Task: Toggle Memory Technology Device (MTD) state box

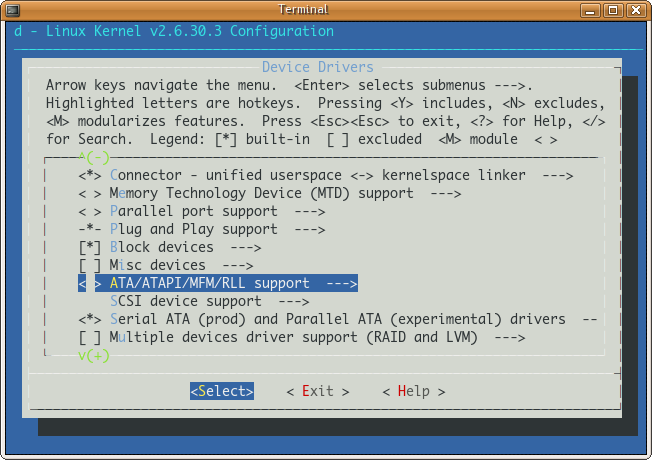Action: (90, 194)
